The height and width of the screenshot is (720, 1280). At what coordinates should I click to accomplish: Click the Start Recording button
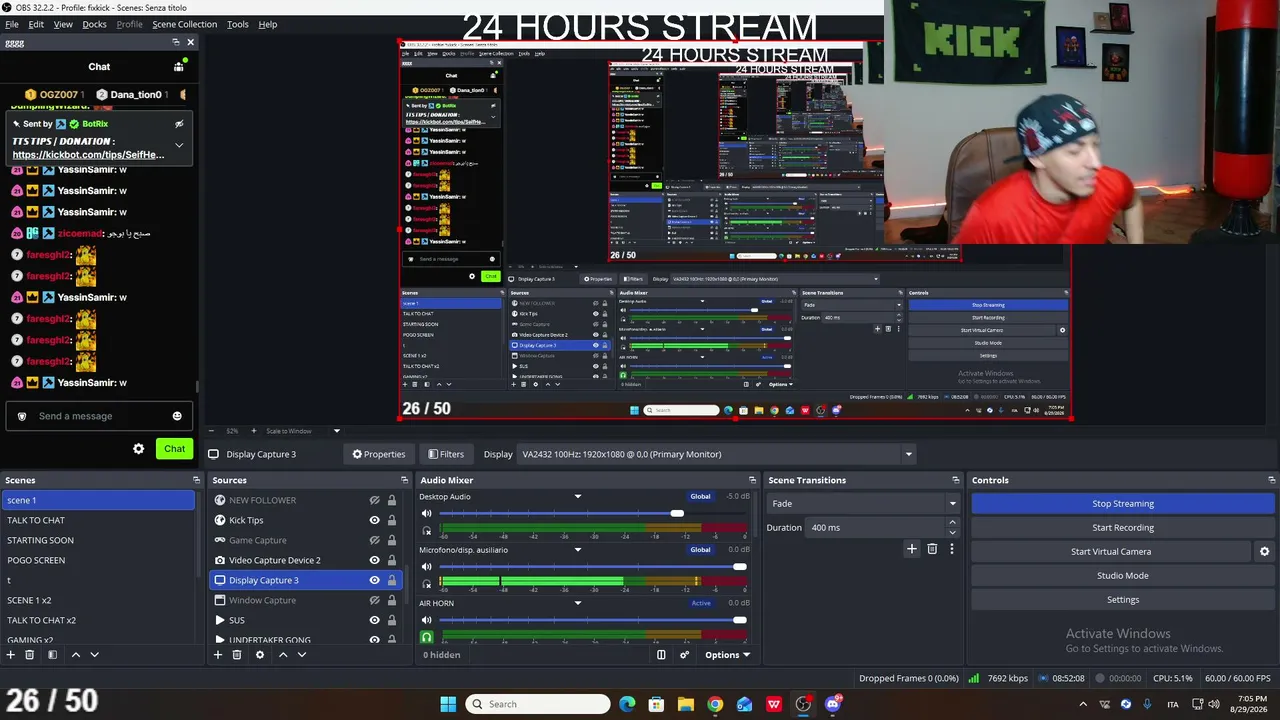point(1123,528)
